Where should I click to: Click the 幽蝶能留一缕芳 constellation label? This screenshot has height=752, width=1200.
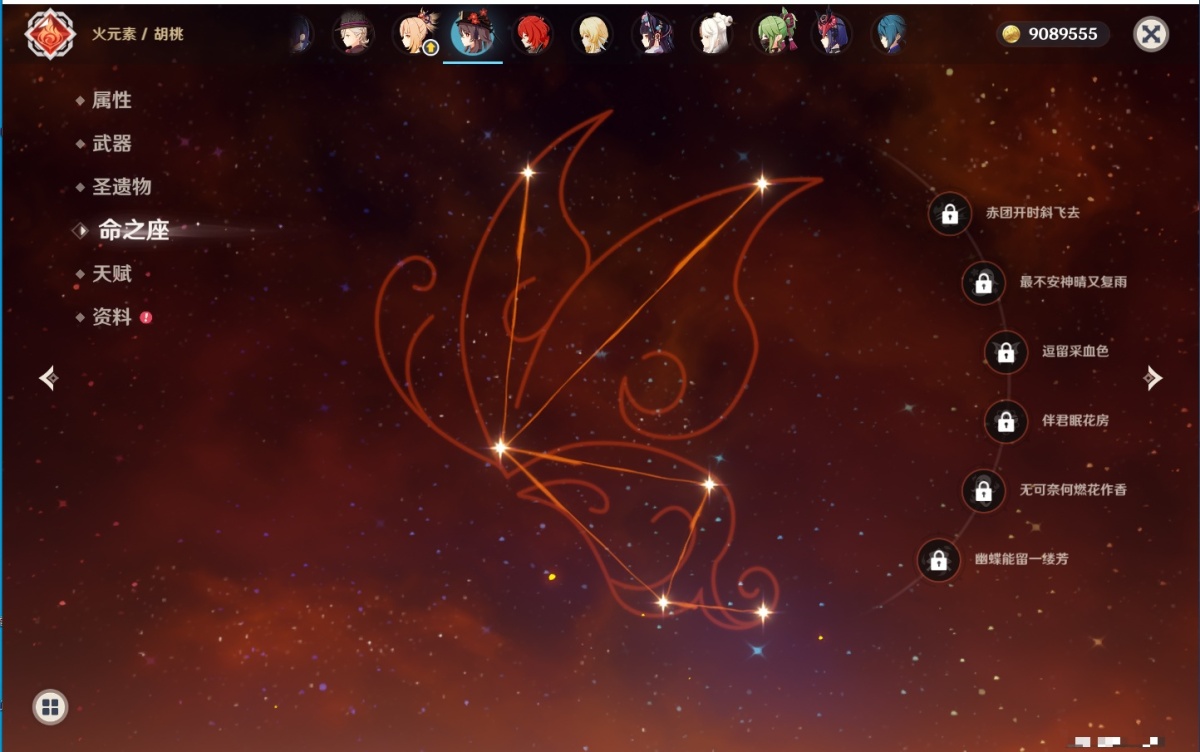(x=1022, y=559)
